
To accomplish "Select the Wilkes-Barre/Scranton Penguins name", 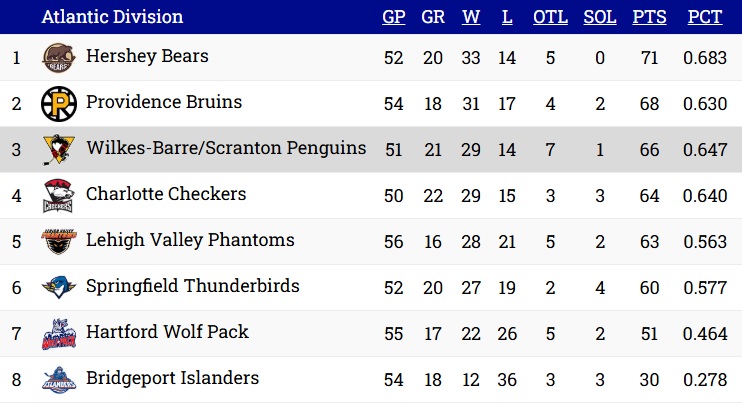I will pyautogui.click(x=226, y=148).
